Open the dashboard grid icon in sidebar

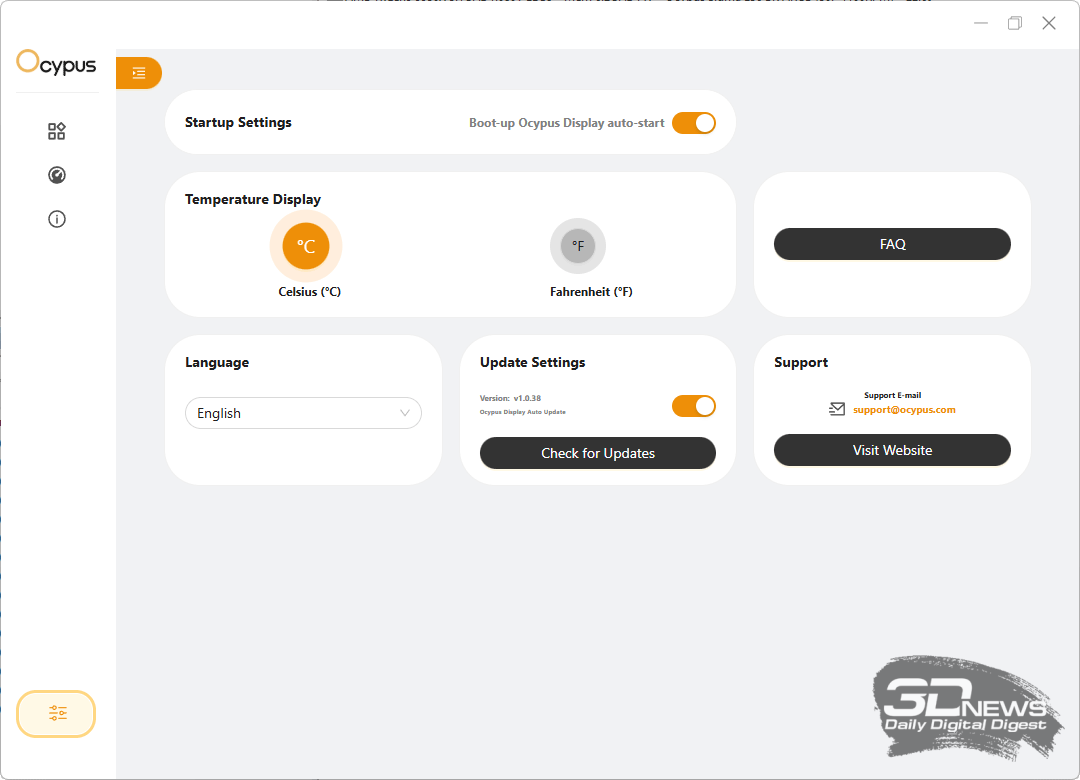[57, 131]
